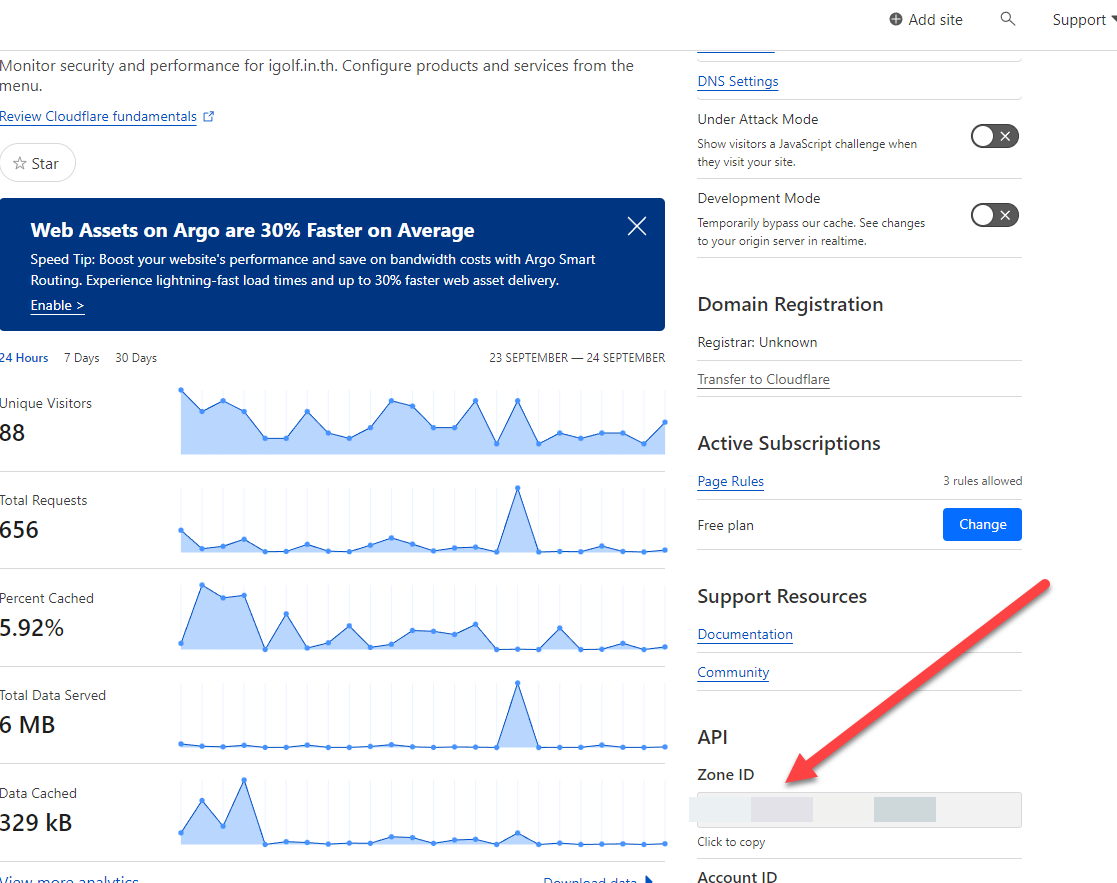Click the '23 SEPTEMBER — 24 SEPTEMBER' date range
This screenshot has height=883, width=1117.
[577, 357]
